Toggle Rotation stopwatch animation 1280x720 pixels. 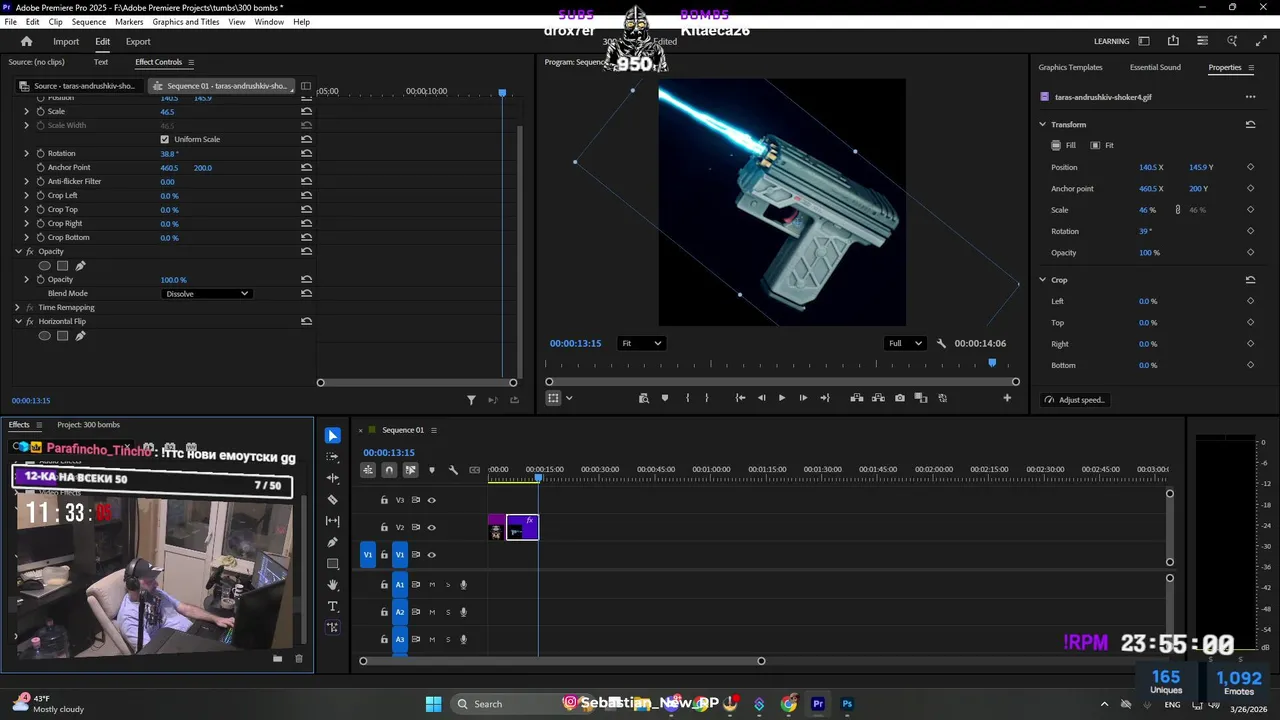tap(41, 153)
